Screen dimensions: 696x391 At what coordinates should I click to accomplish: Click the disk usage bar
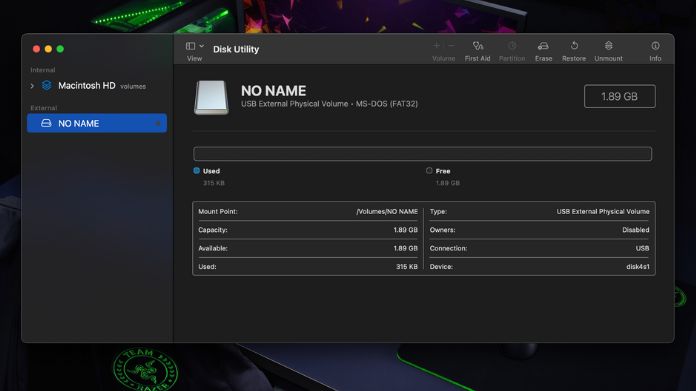[x=423, y=154]
